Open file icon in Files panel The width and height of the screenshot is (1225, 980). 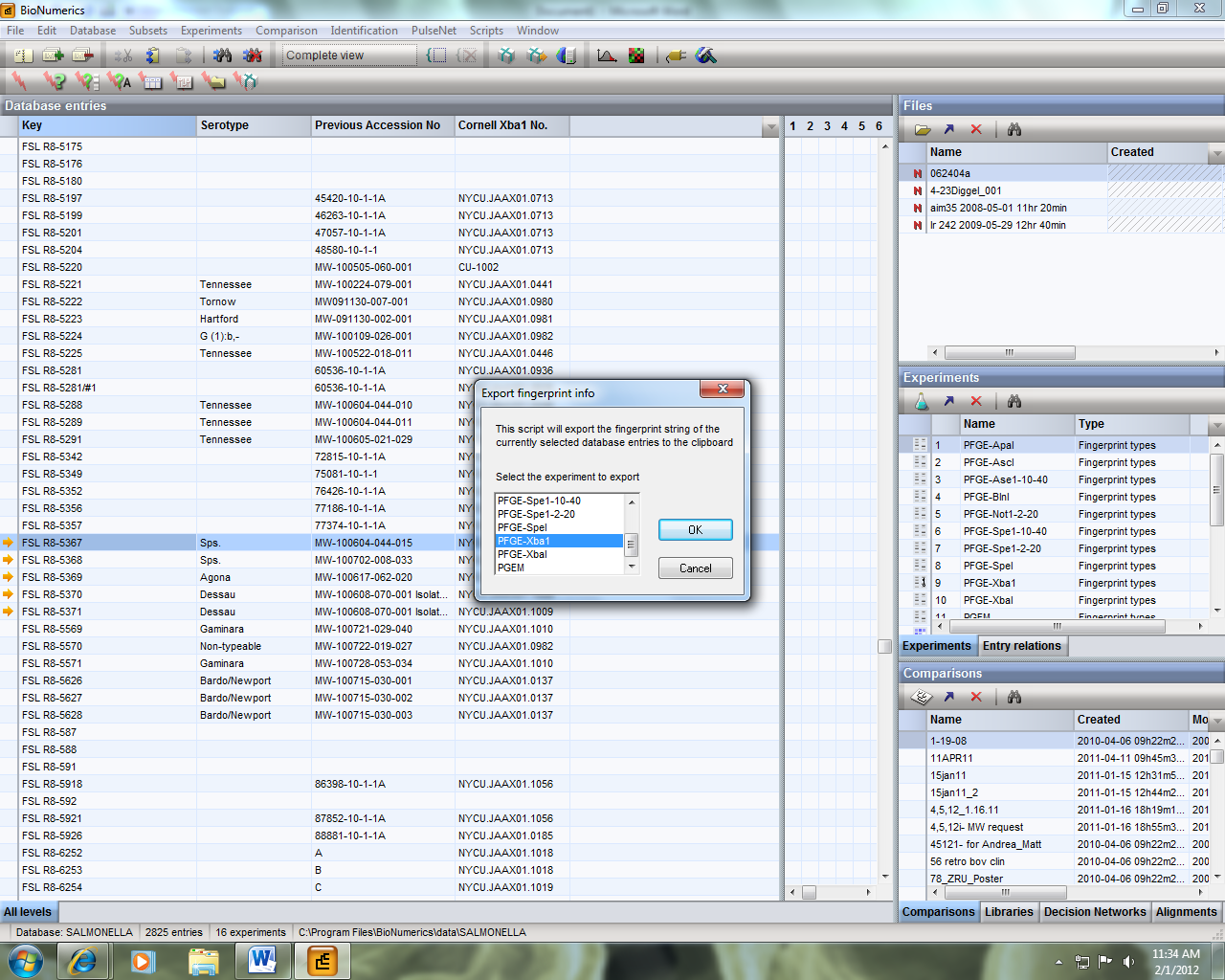923,129
